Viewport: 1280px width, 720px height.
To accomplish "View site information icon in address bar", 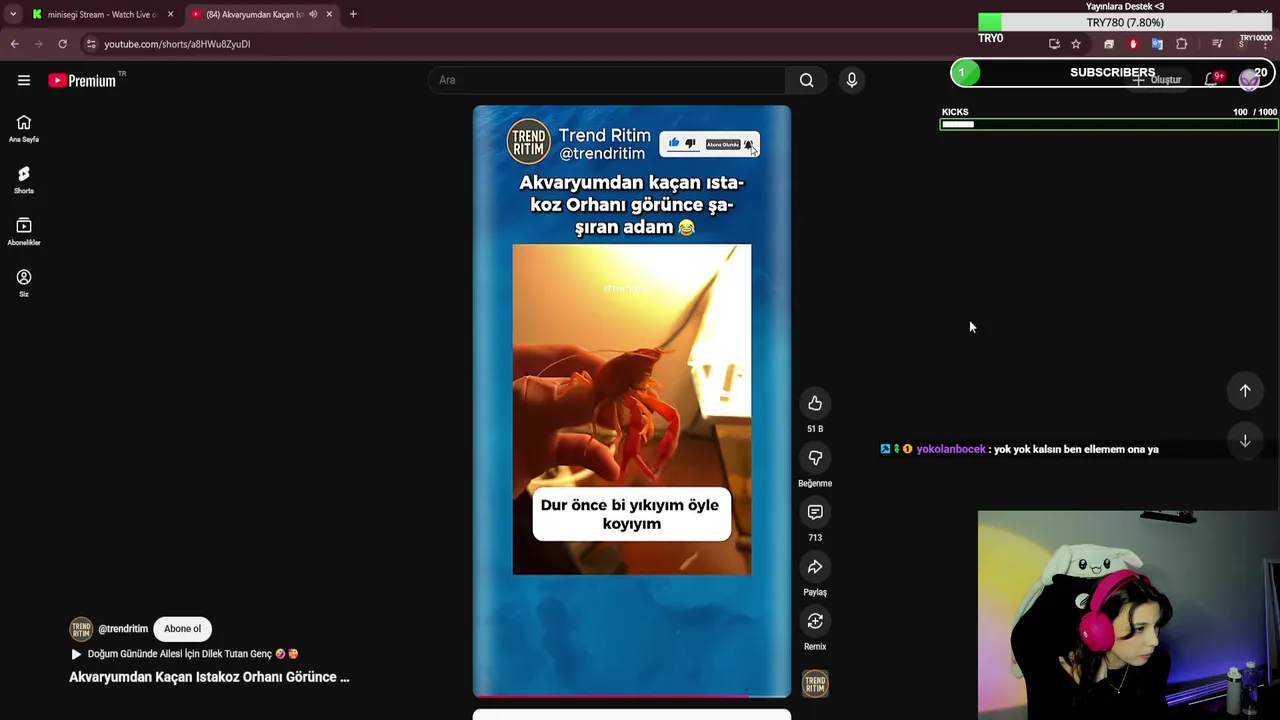I will click(x=91, y=44).
